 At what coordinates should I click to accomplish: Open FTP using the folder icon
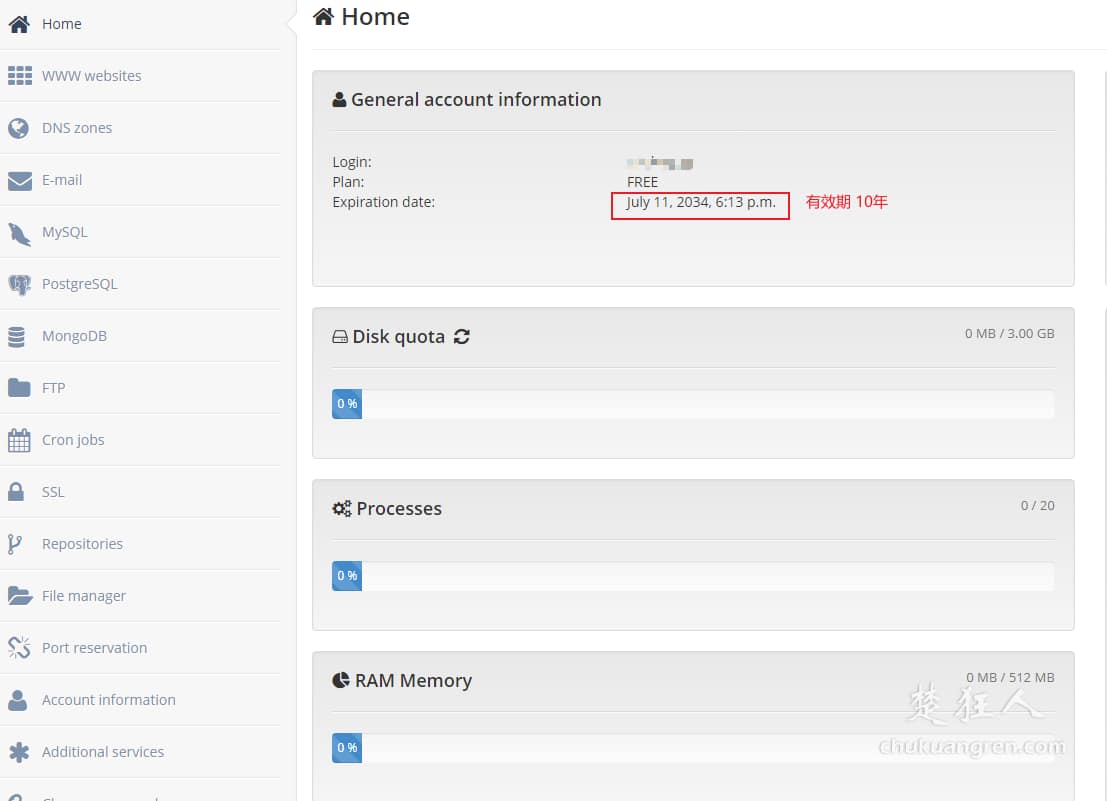20,388
